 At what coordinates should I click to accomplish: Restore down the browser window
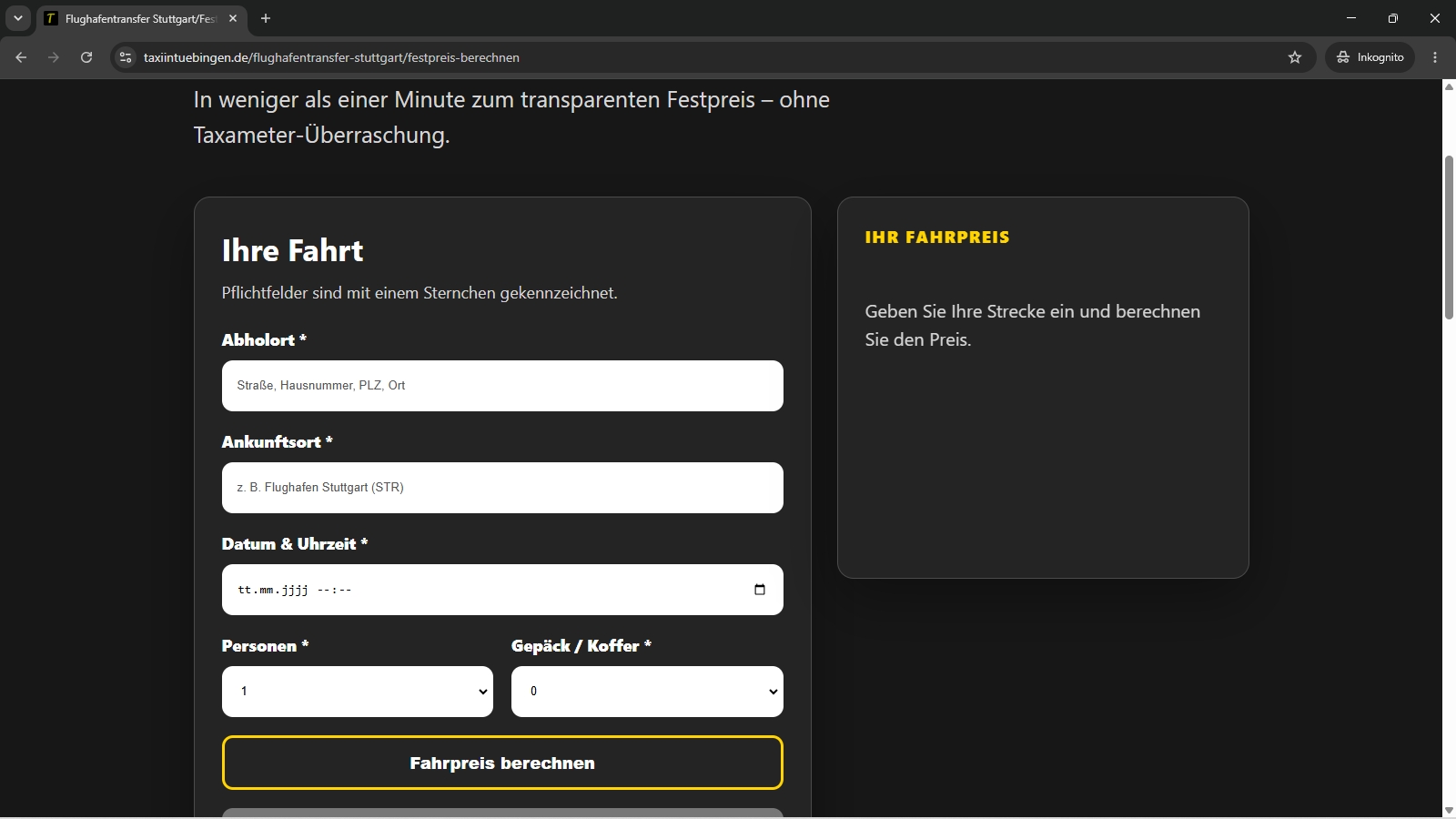[1393, 18]
